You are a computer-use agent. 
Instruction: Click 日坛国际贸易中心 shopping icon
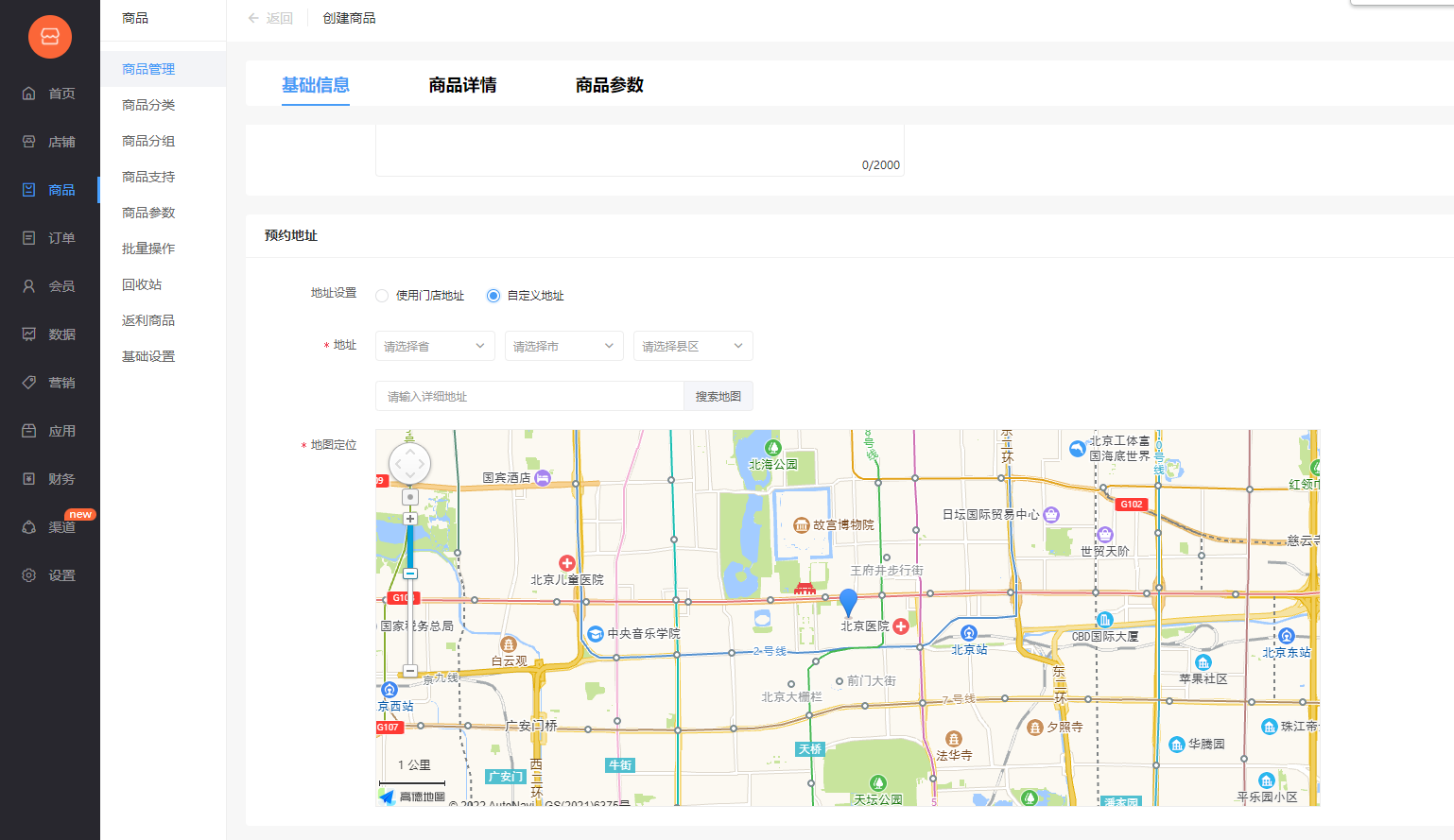pos(1051,515)
